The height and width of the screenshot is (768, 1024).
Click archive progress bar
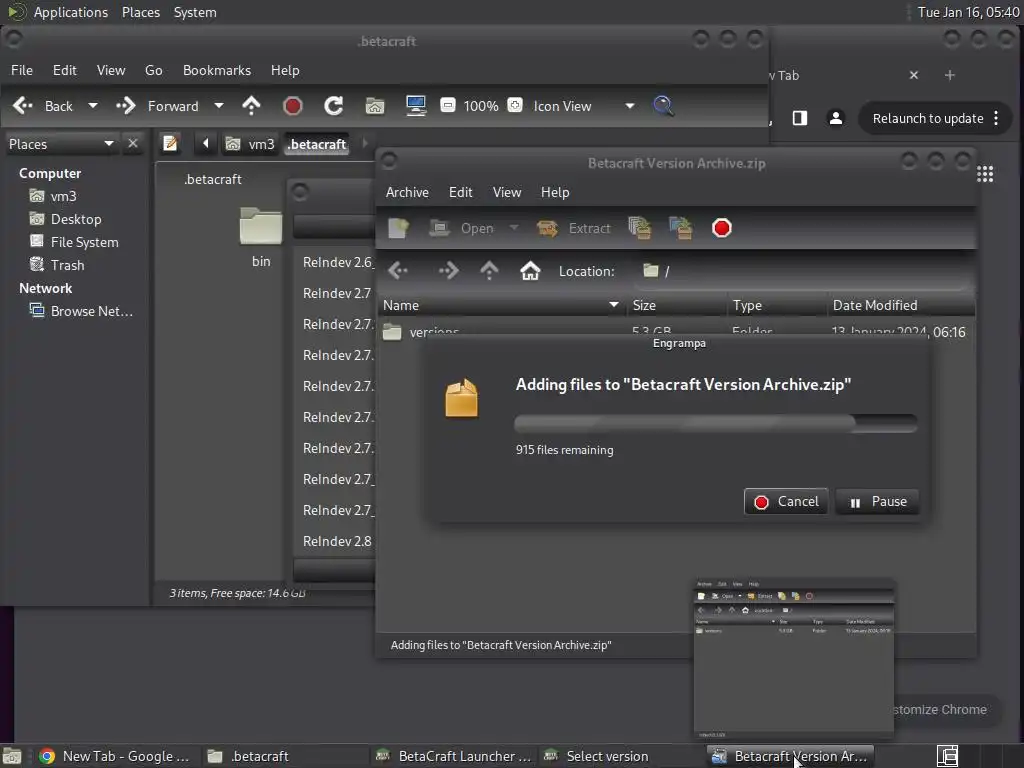pyautogui.click(x=716, y=423)
